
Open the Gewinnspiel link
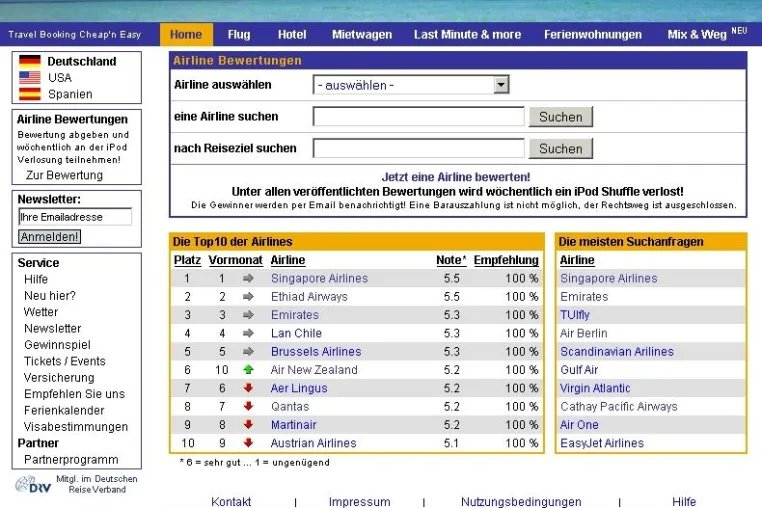pos(57,345)
